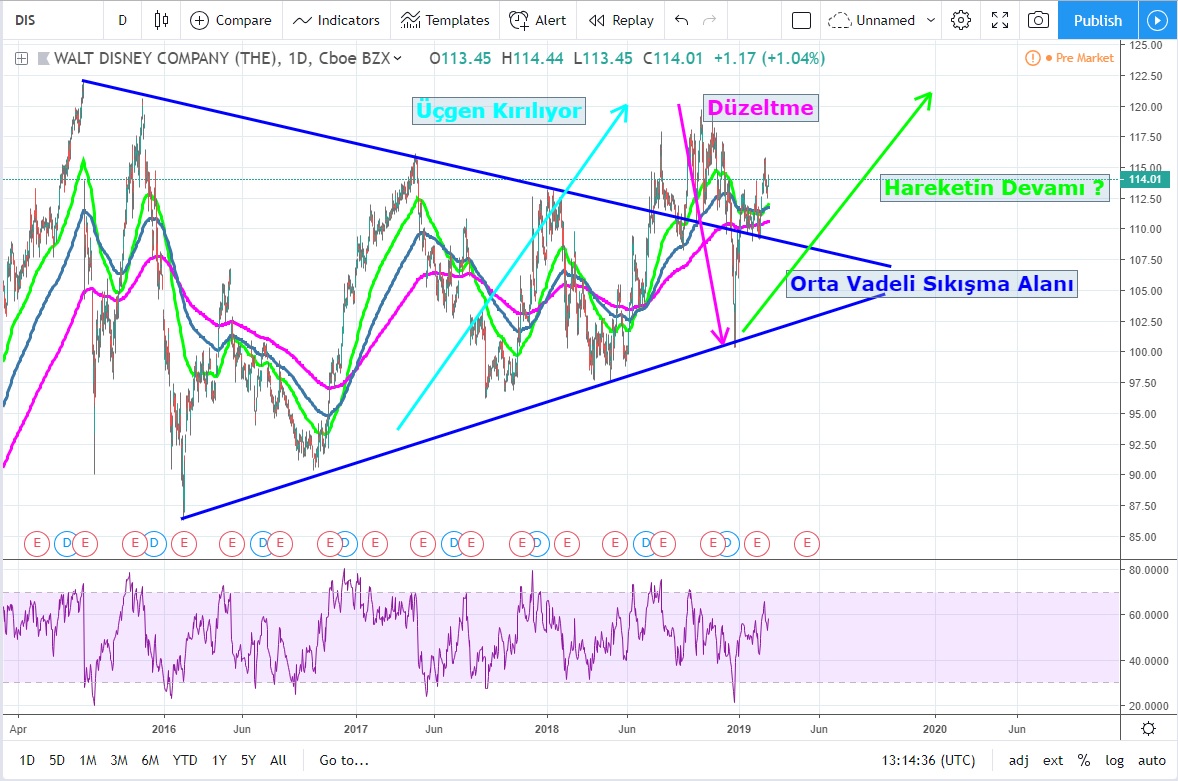1178x781 pixels.
Task: Click the Pre Market status label
Action: coord(1084,58)
